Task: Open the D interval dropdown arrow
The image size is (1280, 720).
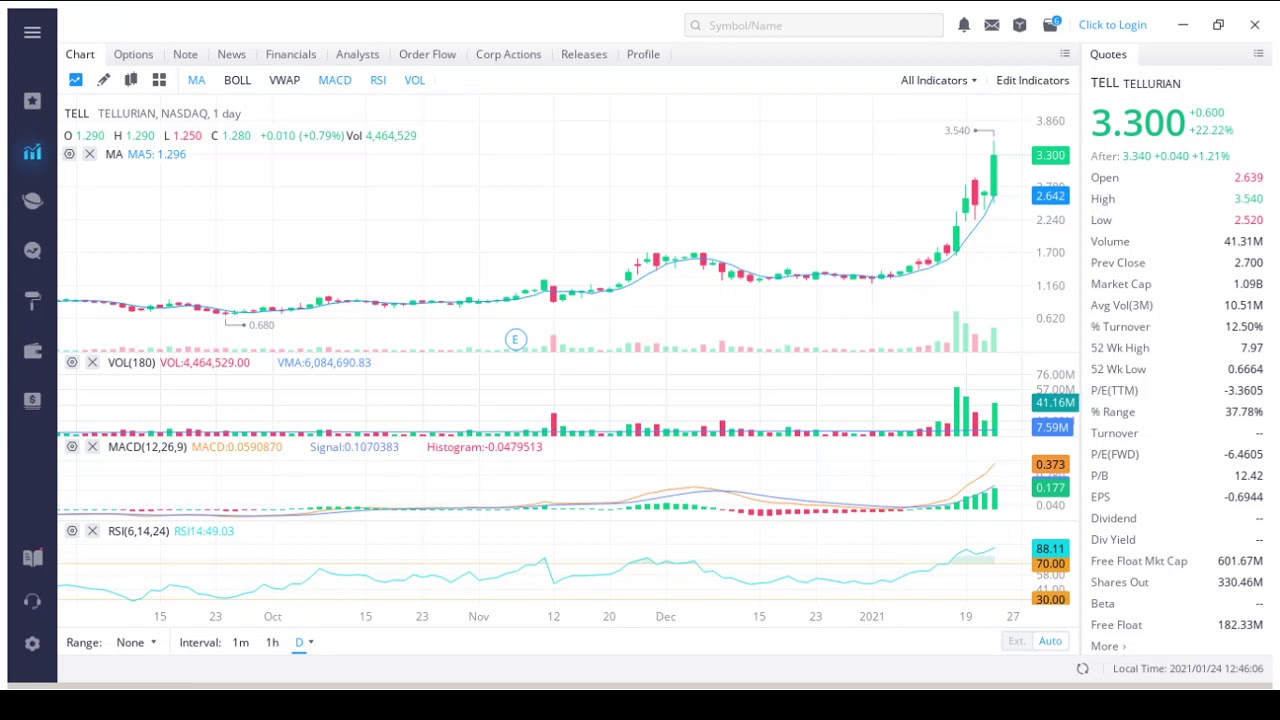Action: pyautogui.click(x=311, y=642)
